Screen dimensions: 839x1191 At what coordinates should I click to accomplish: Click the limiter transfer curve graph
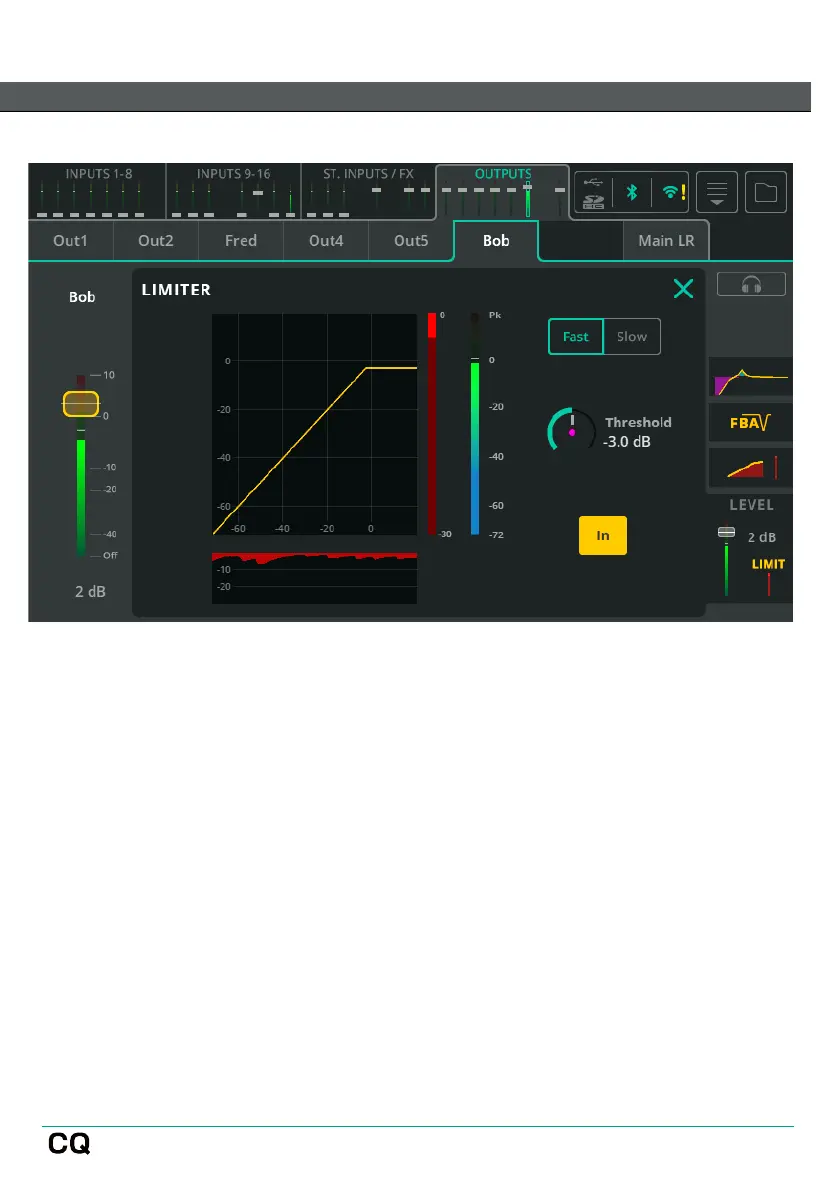314,425
